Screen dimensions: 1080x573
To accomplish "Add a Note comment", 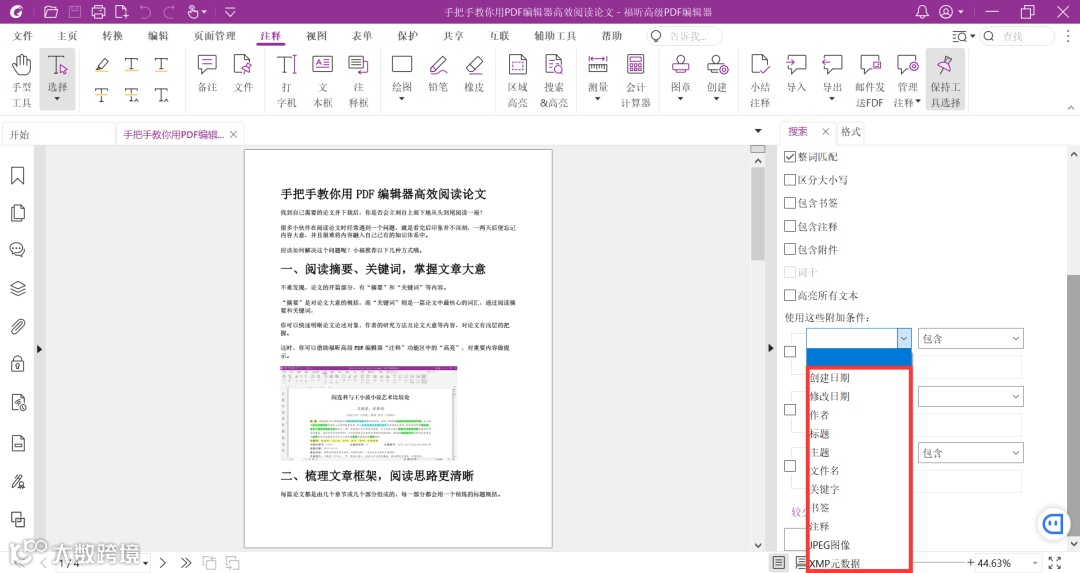I will pyautogui.click(x=207, y=74).
